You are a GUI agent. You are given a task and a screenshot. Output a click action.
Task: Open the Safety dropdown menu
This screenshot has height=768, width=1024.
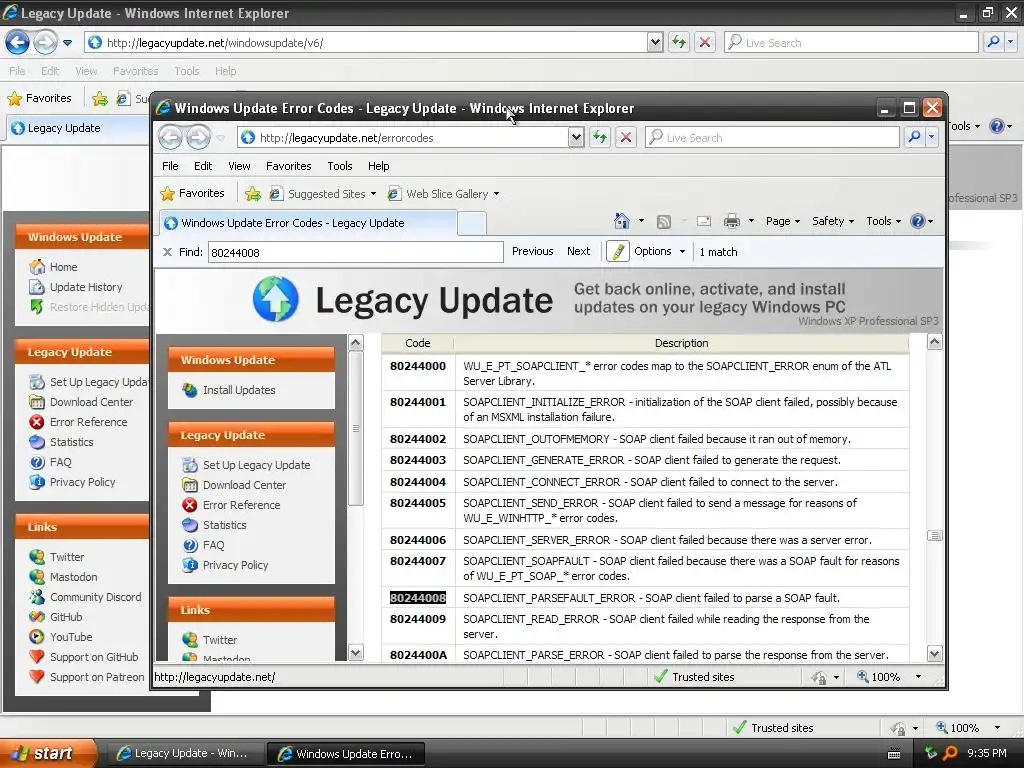(833, 221)
